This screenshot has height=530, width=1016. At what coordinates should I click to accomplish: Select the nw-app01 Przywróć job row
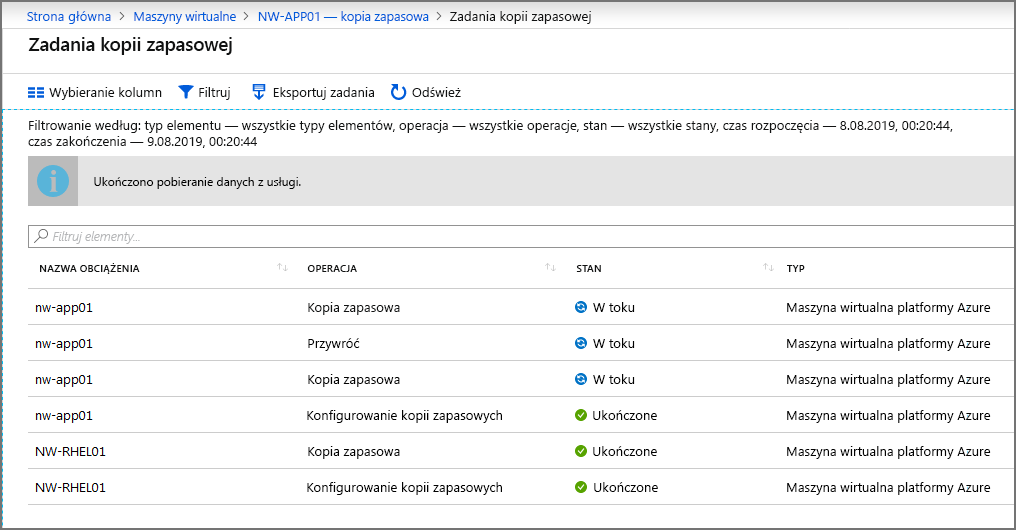(x=521, y=343)
